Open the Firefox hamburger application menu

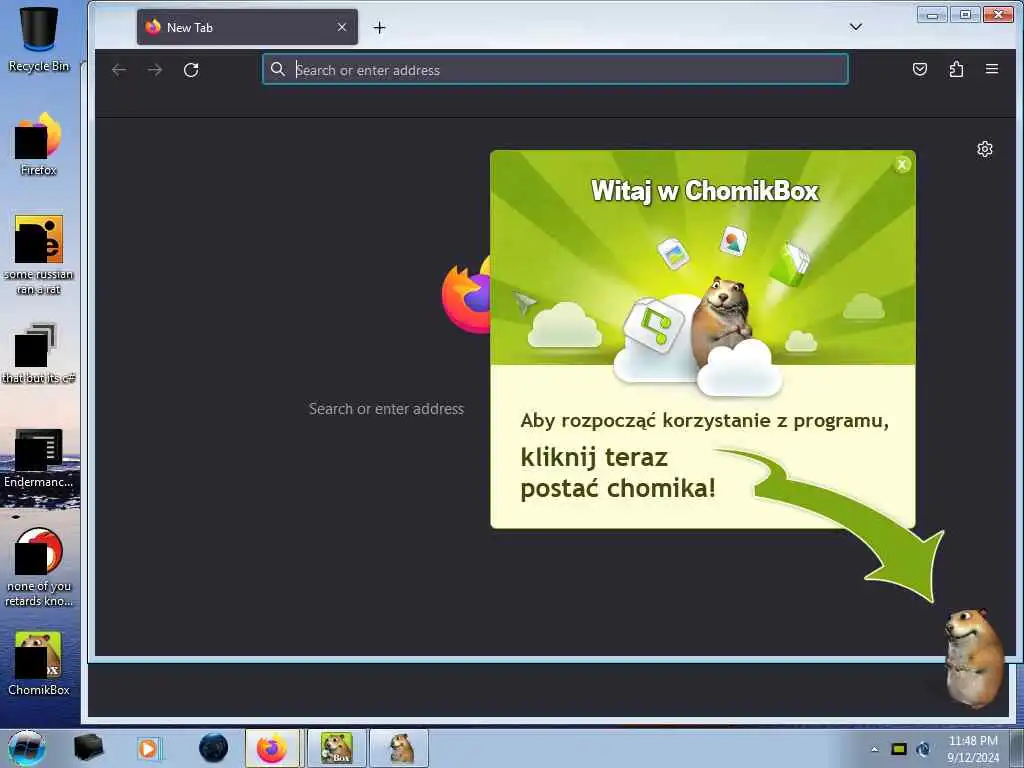tap(991, 69)
